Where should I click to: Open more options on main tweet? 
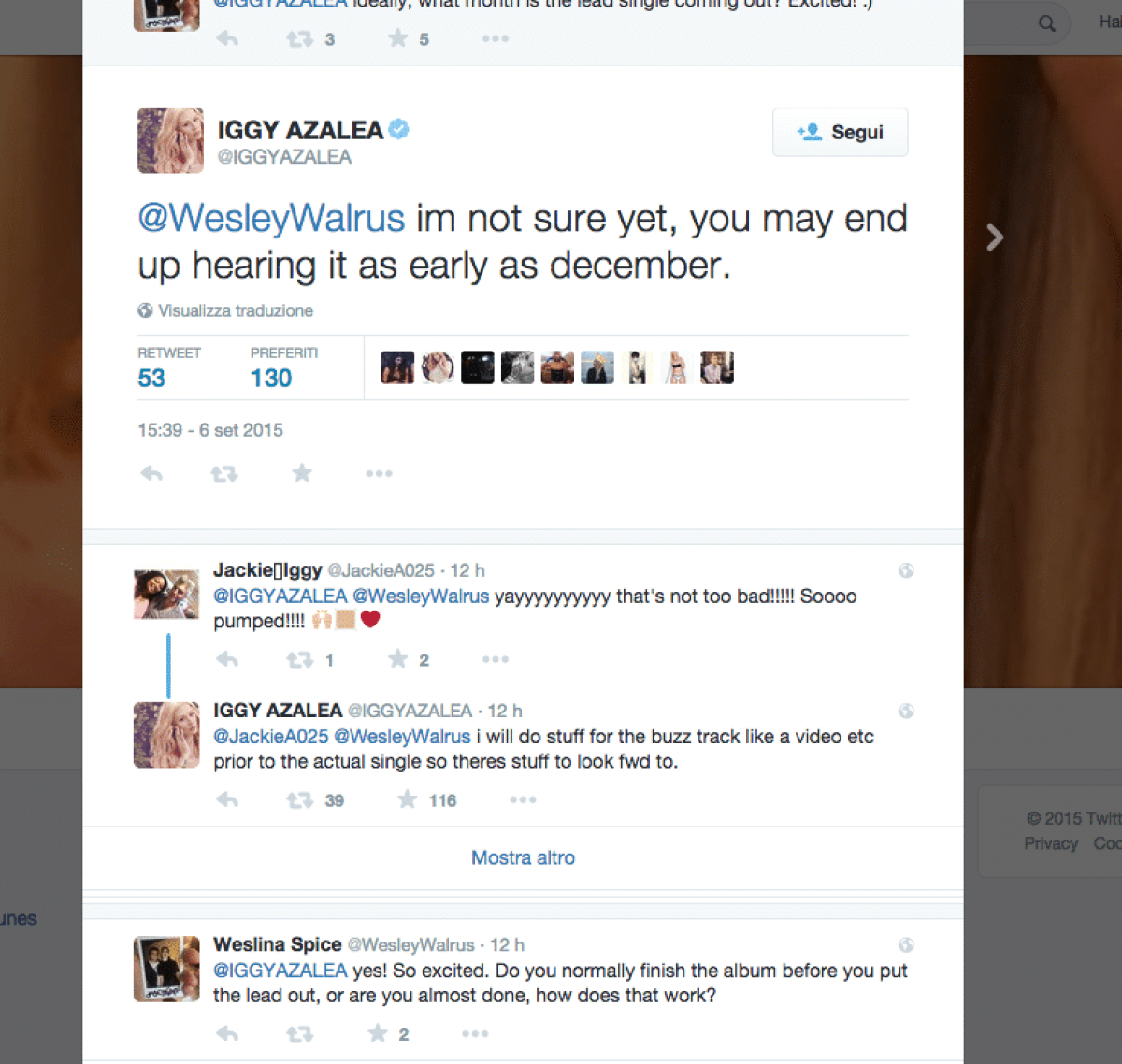(379, 474)
